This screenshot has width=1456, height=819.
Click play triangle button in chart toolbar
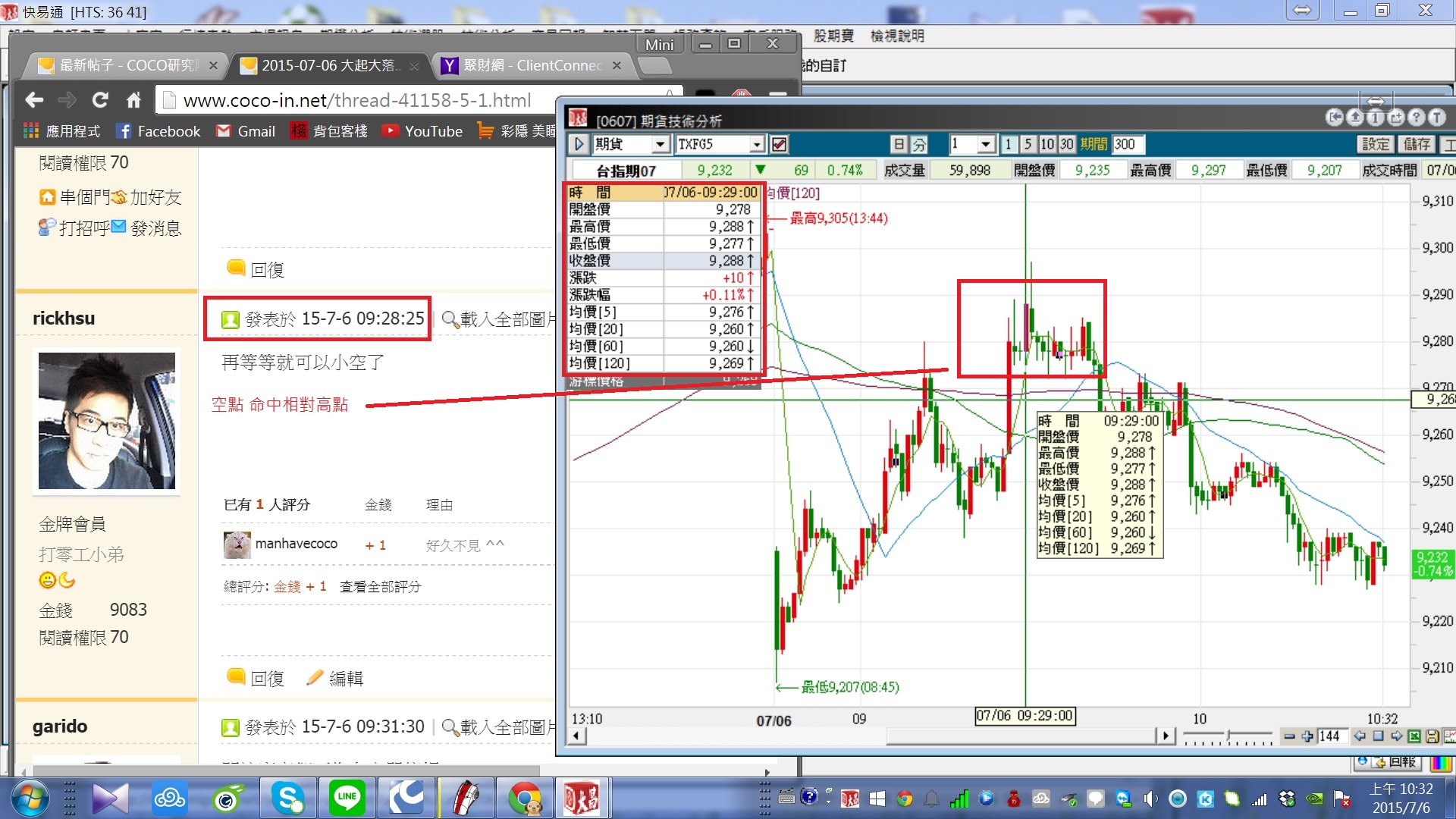pyautogui.click(x=579, y=144)
